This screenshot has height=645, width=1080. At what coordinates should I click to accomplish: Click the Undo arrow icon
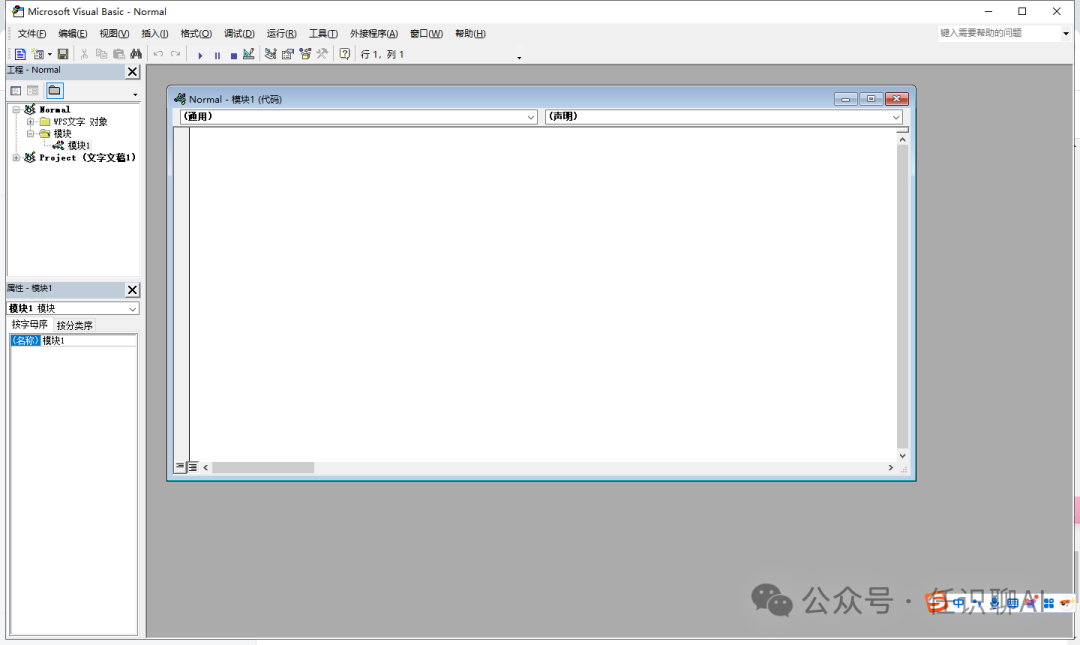tap(158, 54)
